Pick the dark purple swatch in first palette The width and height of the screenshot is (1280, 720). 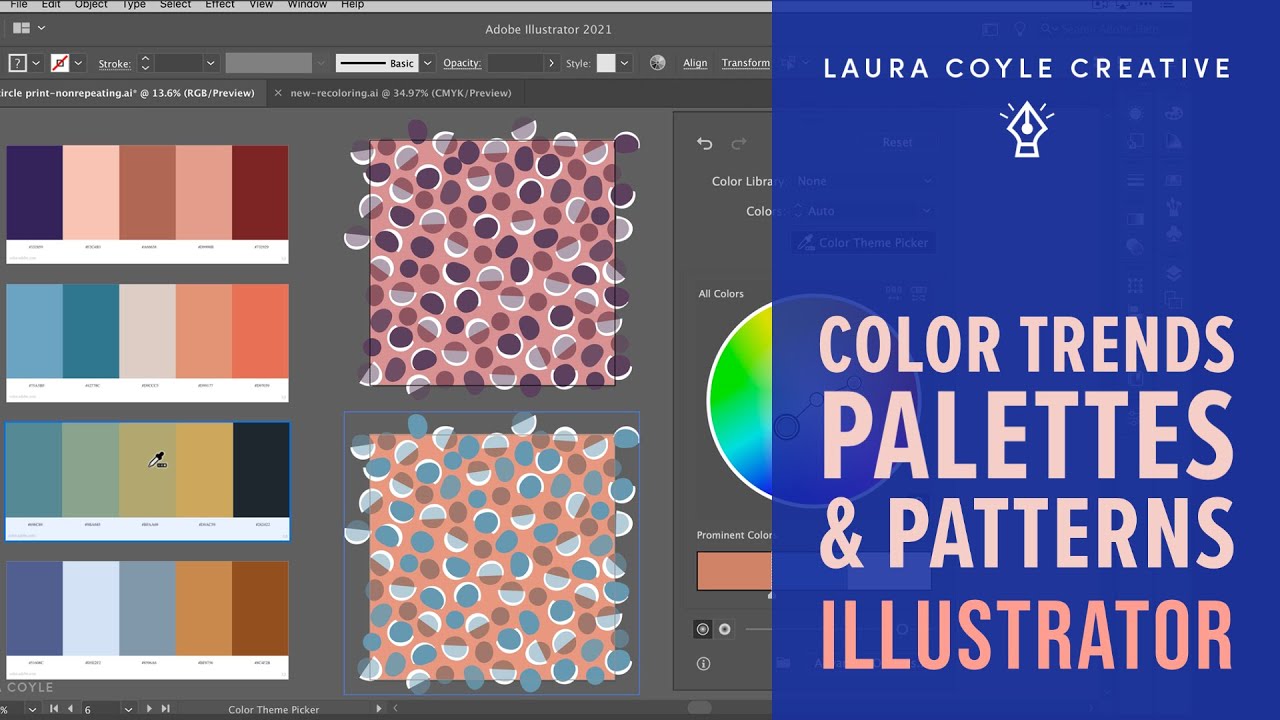click(34, 192)
